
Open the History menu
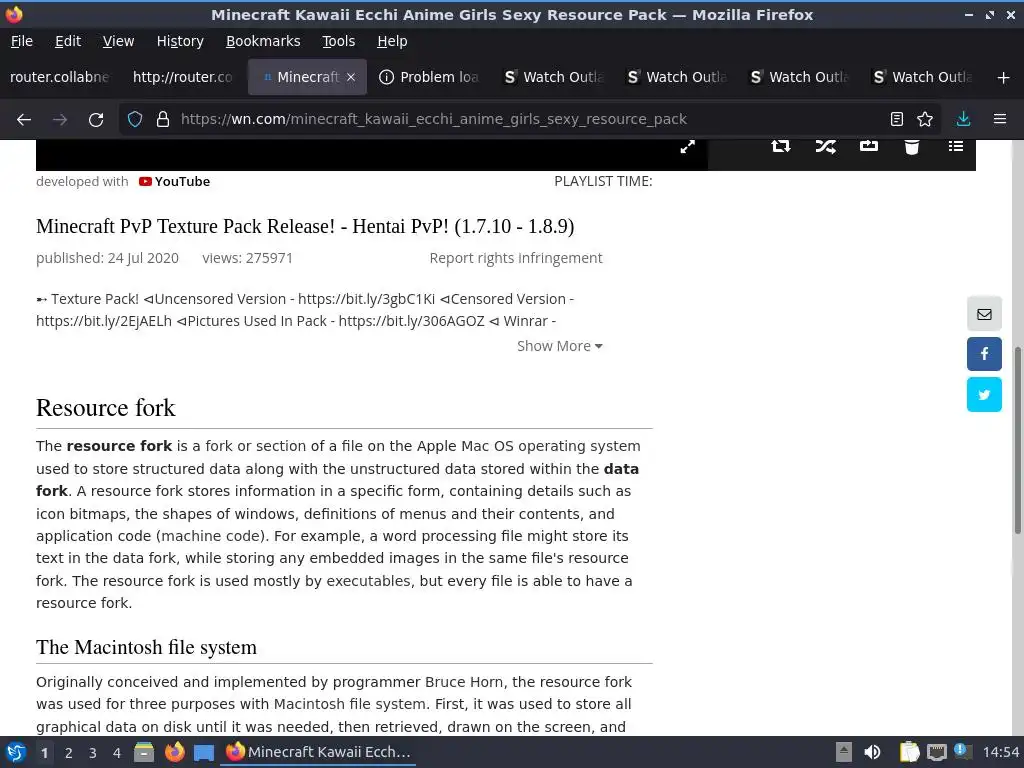[x=180, y=41]
